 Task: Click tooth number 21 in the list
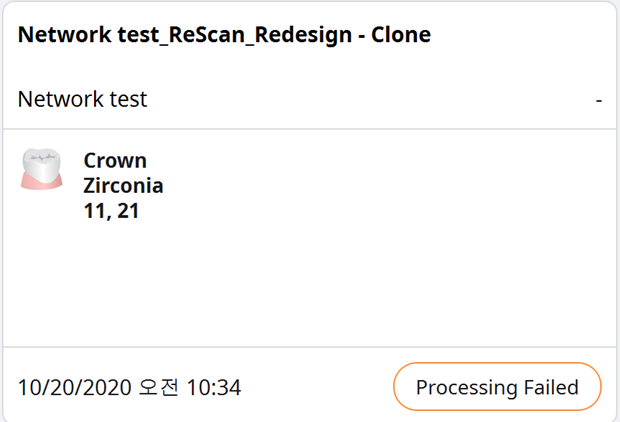[x=128, y=211]
